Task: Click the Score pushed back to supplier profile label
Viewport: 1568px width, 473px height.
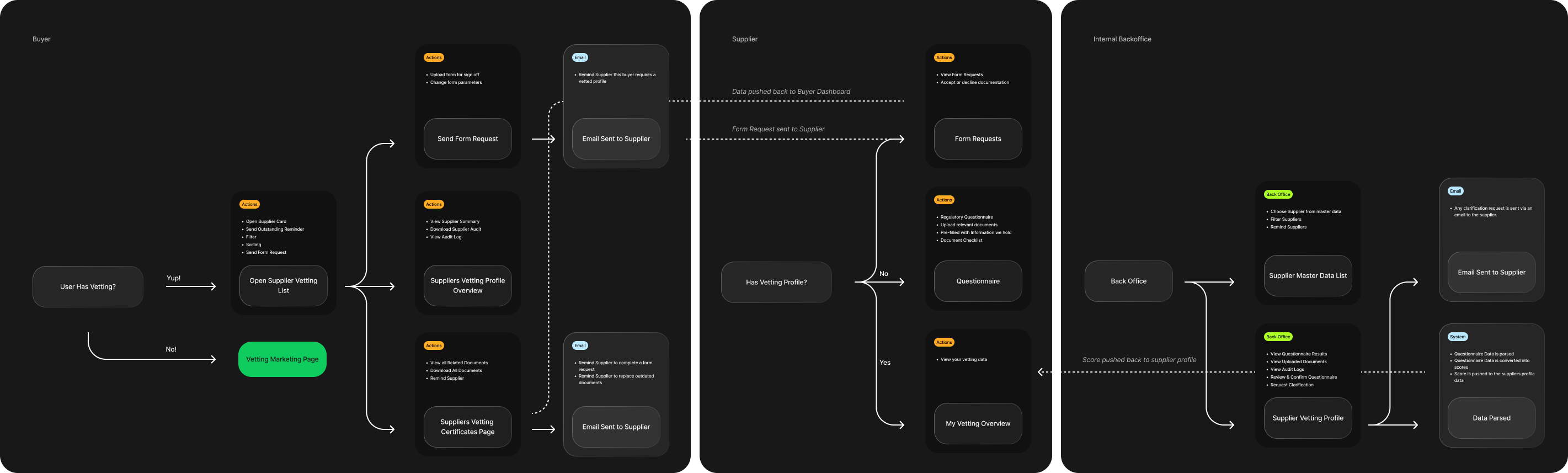Action: coord(1138,360)
